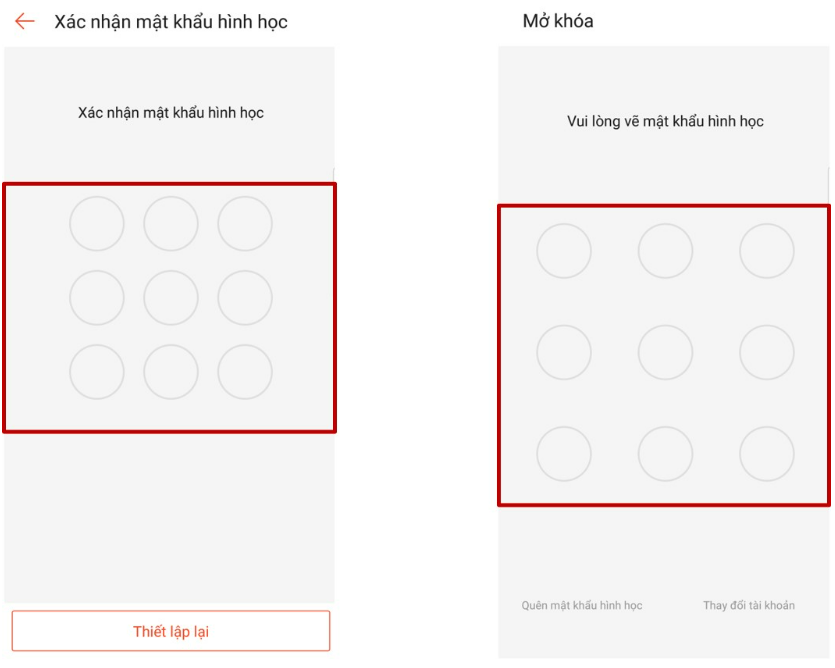Image resolution: width=835 pixels, height=668 pixels.
Task: Tap top-right pattern dot on Mở khóa screen
Action: (767, 251)
